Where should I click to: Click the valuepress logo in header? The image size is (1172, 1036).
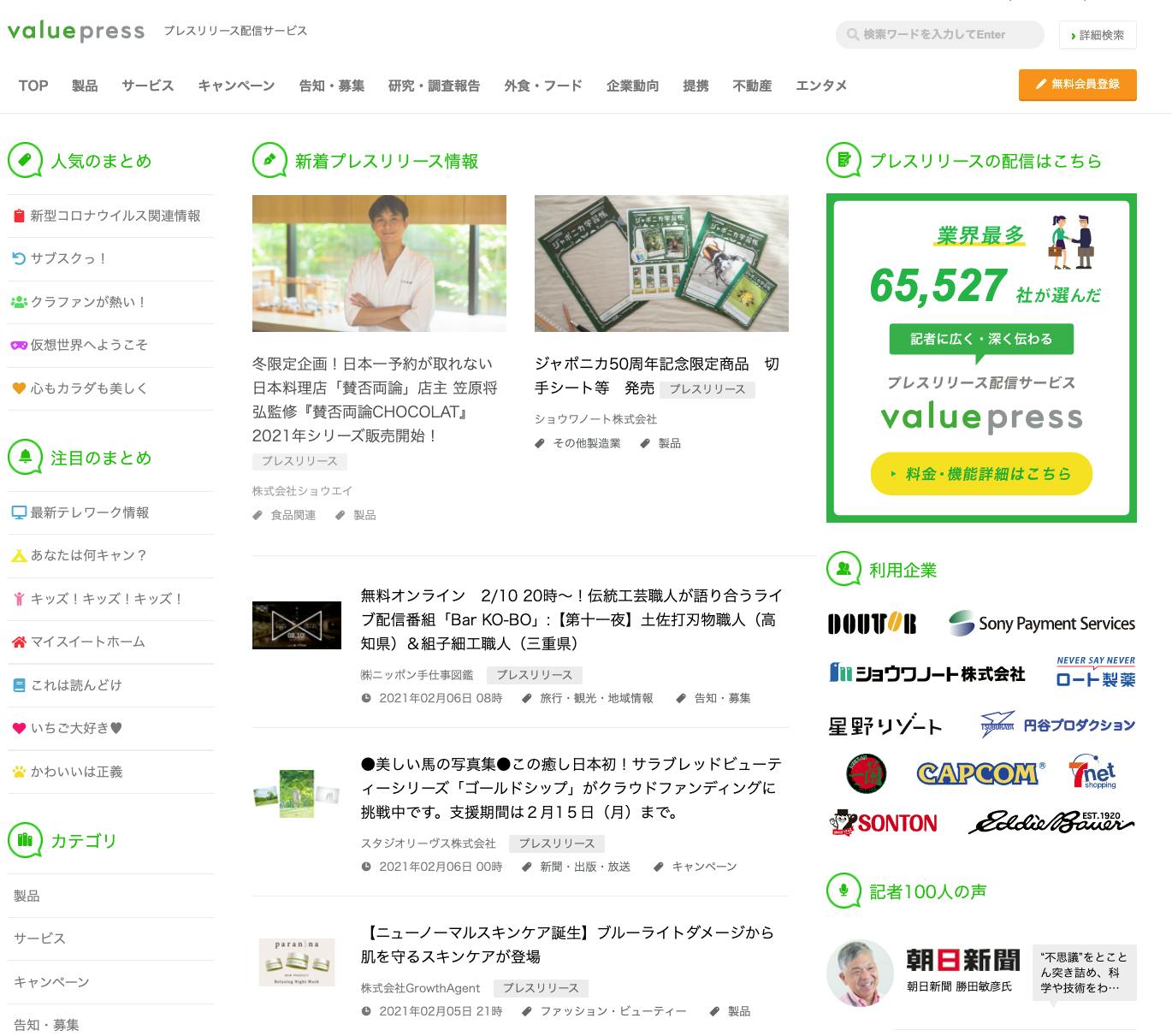pos(76,32)
